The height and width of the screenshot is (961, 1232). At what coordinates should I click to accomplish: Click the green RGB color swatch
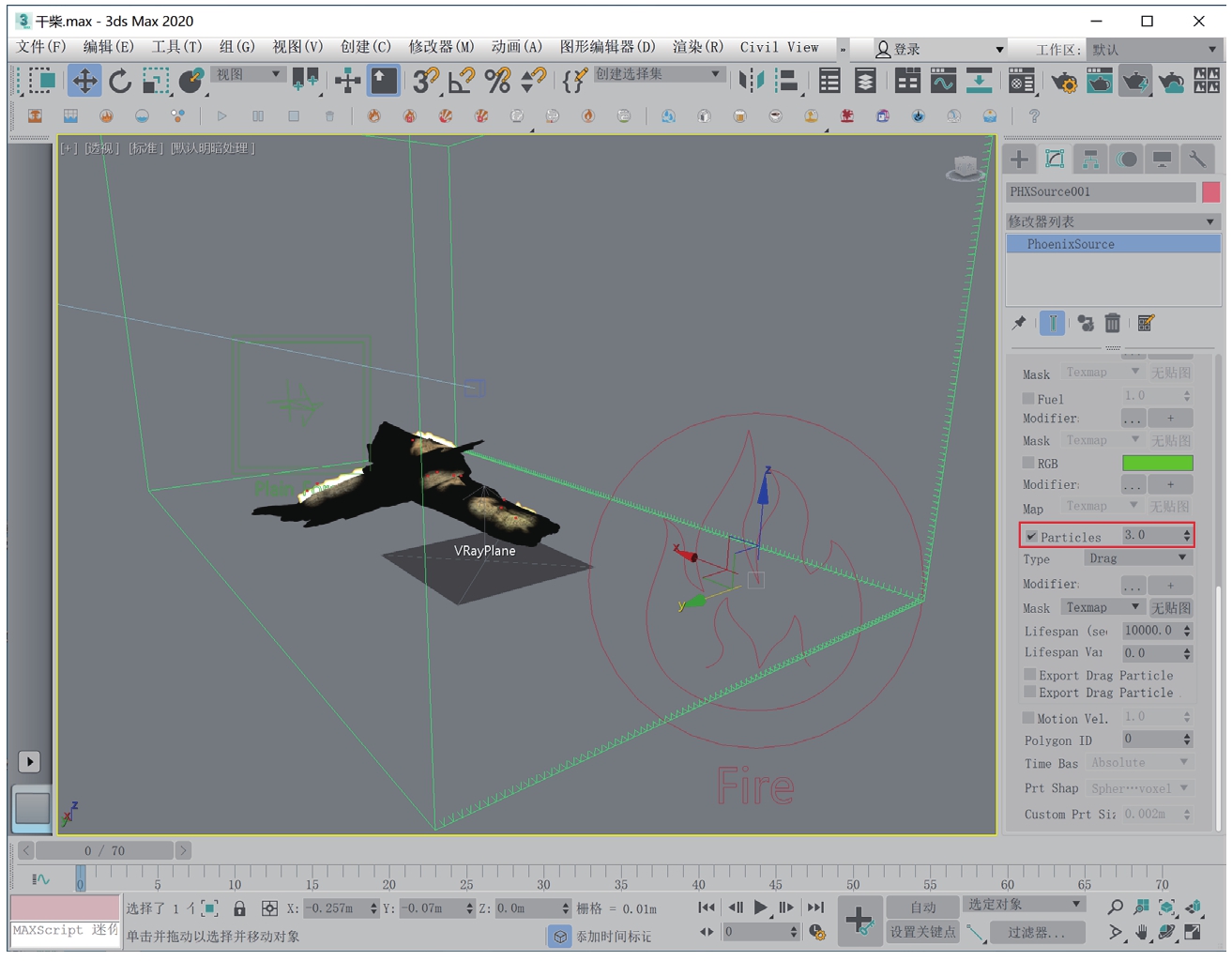[1157, 463]
